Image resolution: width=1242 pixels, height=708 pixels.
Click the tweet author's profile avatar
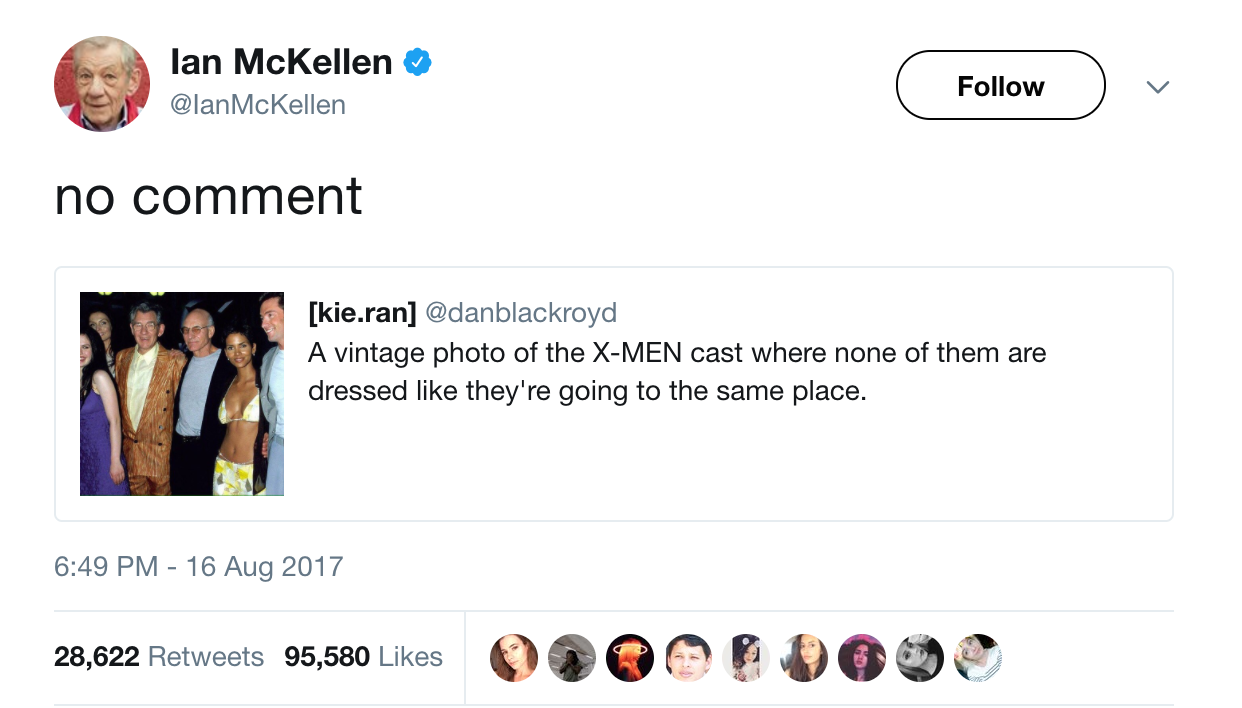(101, 84)
